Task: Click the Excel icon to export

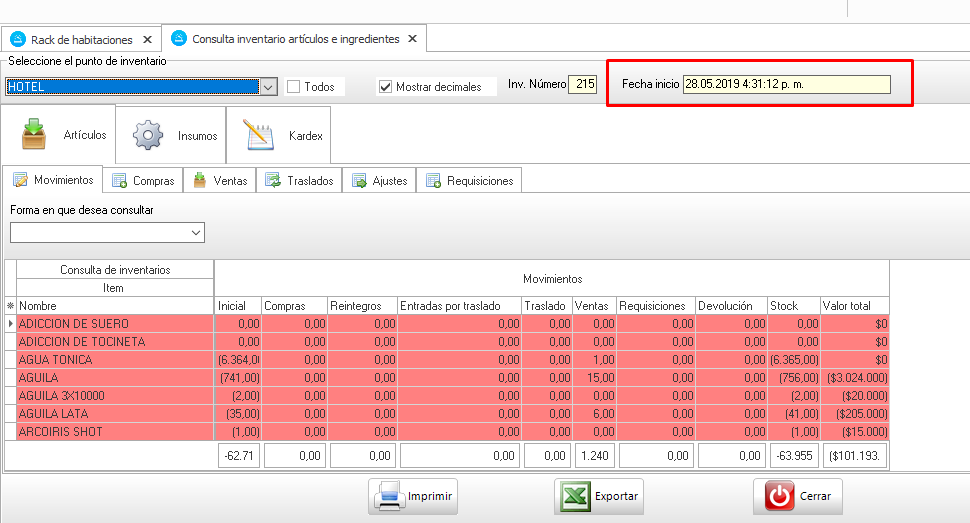Action: [x=575, y=495]
